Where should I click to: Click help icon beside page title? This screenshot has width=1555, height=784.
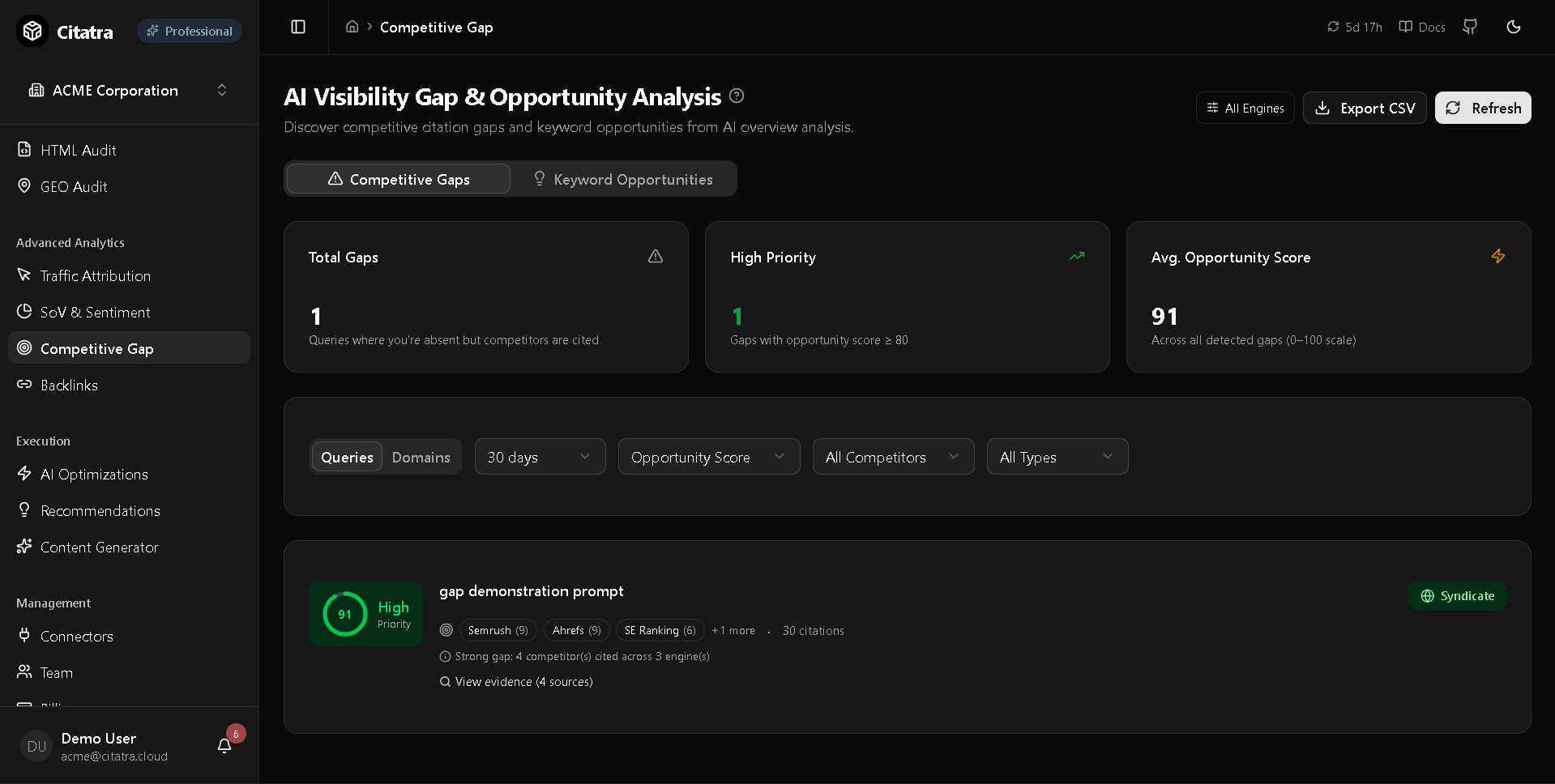point(736,96)
